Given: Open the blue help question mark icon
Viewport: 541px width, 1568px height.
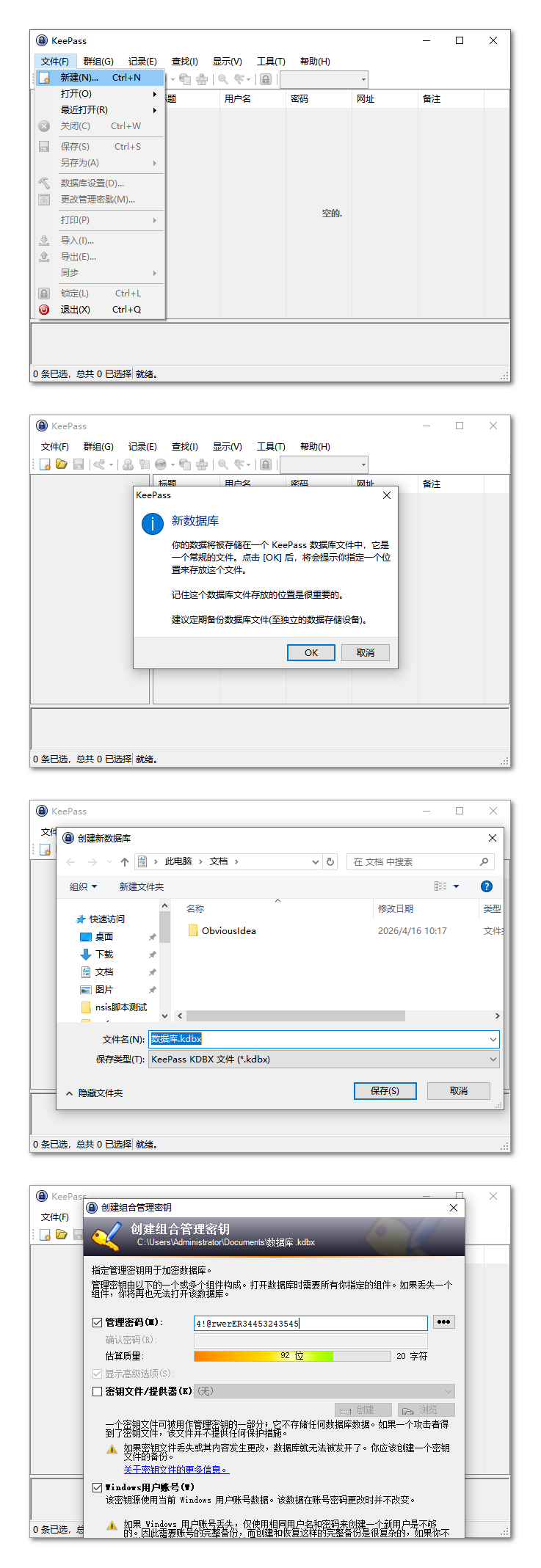Looking at the screenshot, I should [x=486, y=886].
